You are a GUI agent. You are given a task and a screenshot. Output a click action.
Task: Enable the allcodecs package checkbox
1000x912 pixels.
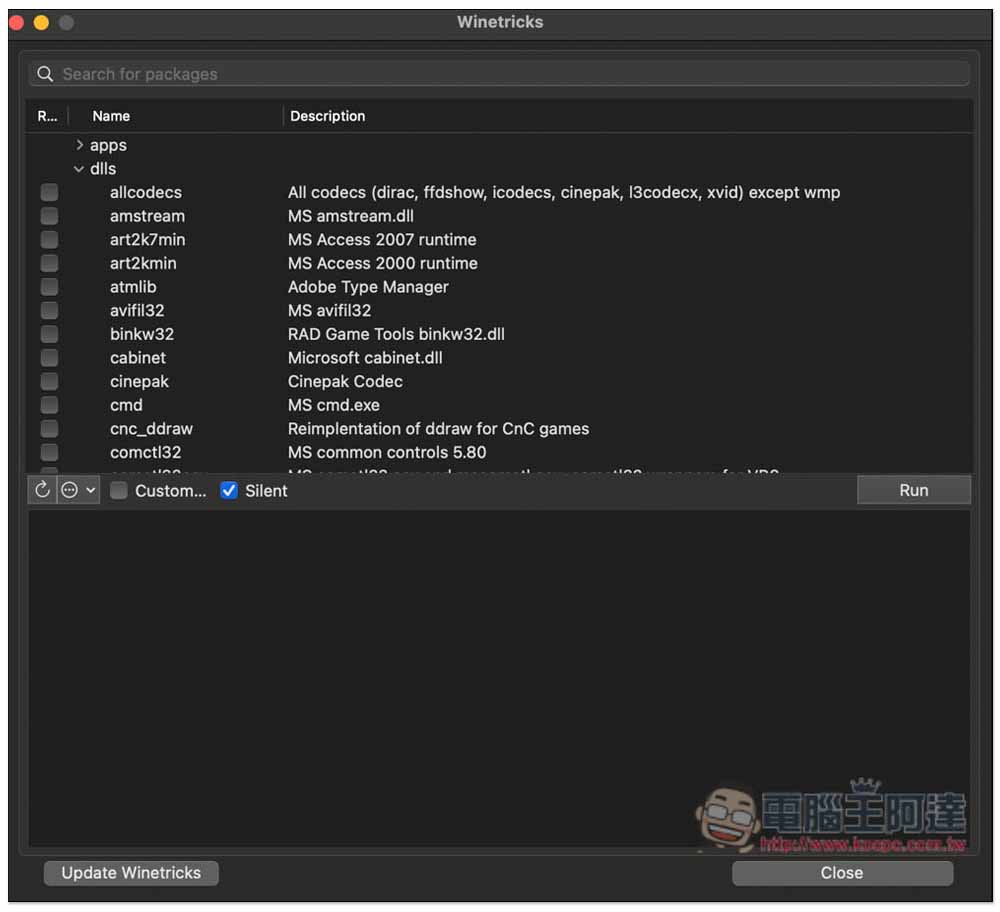coord(49,192)
